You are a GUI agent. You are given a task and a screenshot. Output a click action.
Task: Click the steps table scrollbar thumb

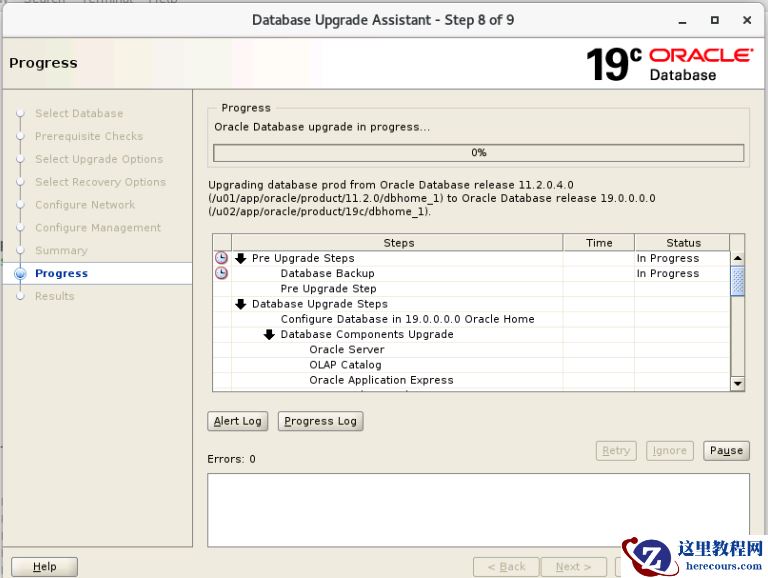pos(738,281)
